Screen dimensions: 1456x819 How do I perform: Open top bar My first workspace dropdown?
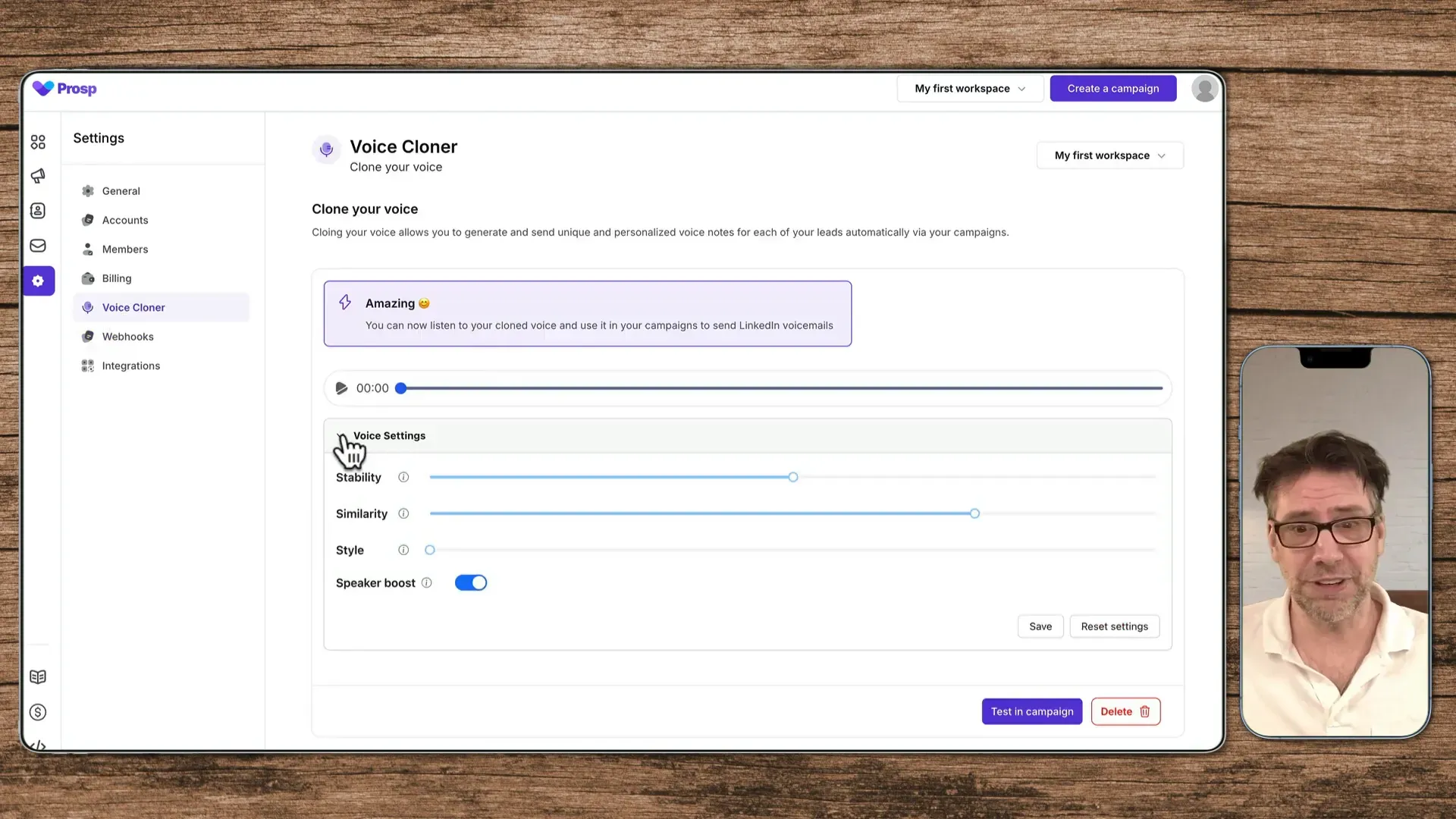click(970, 89)
